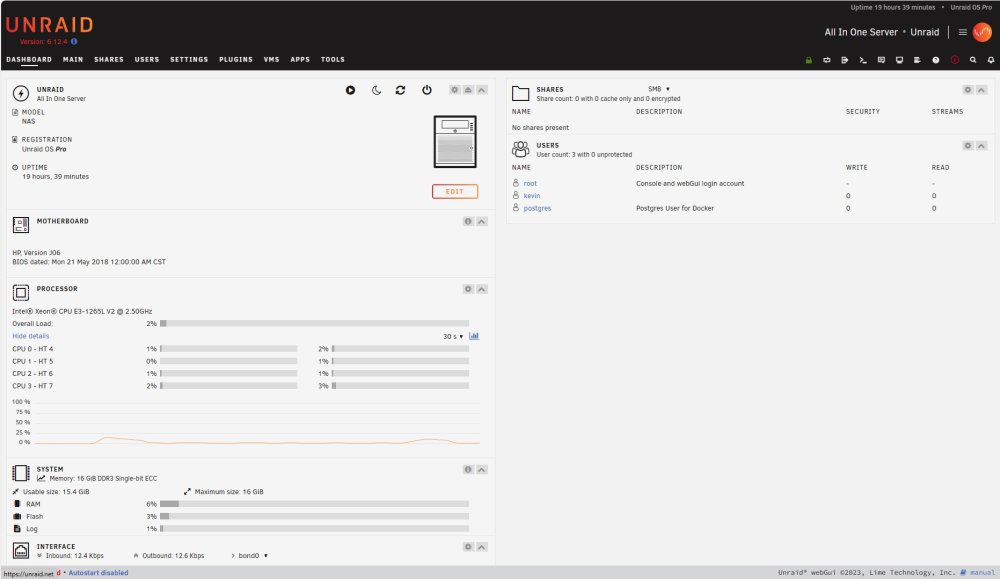This screenshot has width=1000, height=579.
Task: Open the Apps tab
Action: coord(300,59)
